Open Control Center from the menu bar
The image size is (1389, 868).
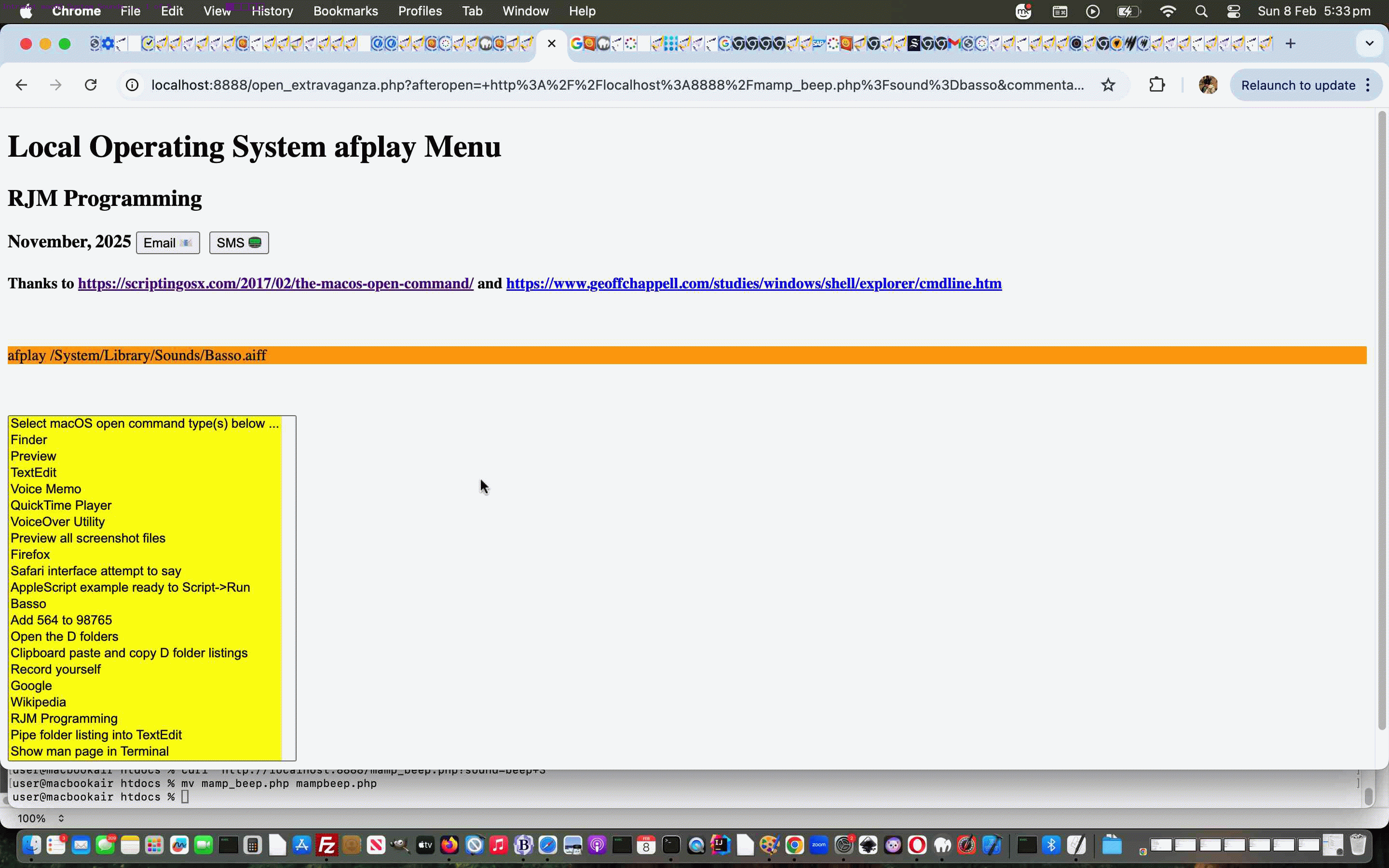coord(1234,11)
